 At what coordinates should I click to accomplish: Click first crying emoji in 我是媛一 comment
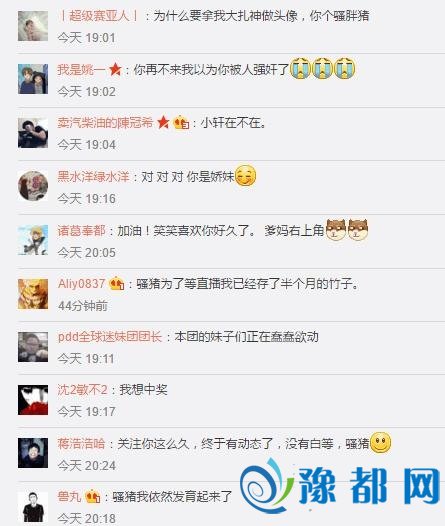coord(300,68)
